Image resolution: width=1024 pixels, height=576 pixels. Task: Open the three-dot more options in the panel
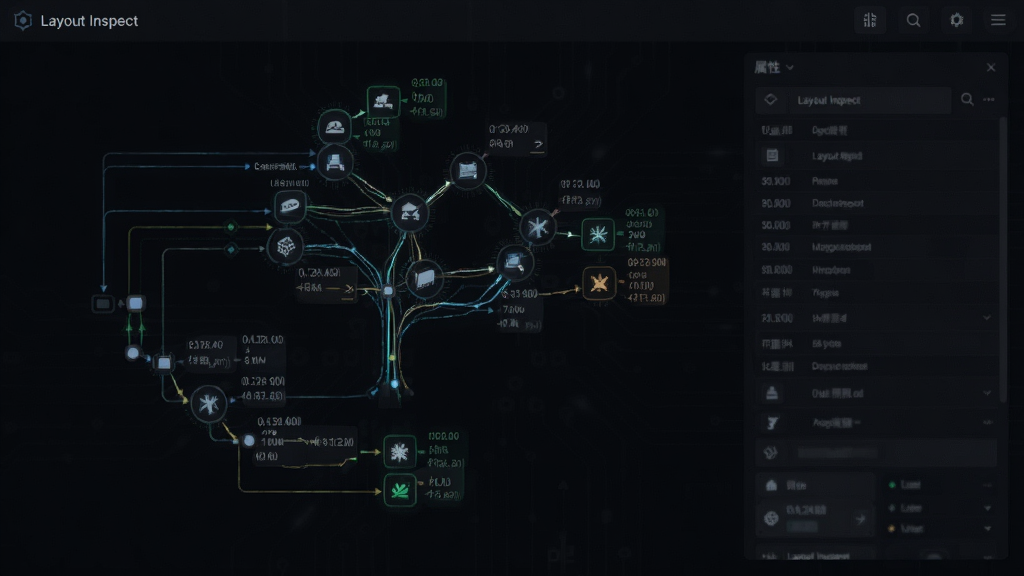tap(989, 99)
